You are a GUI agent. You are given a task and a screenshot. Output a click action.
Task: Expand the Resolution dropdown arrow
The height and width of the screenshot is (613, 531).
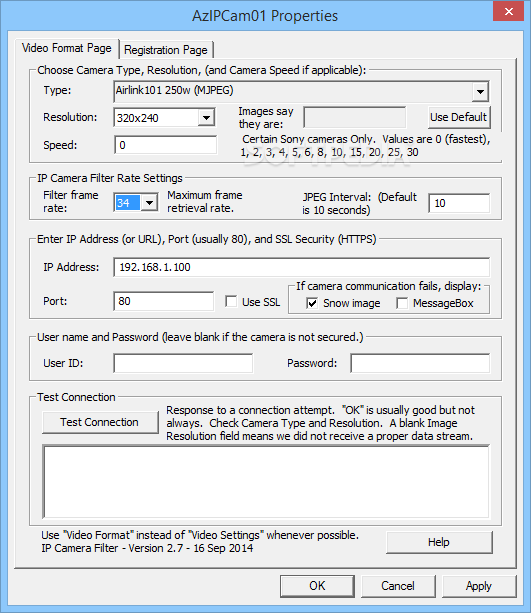point(206,117)
